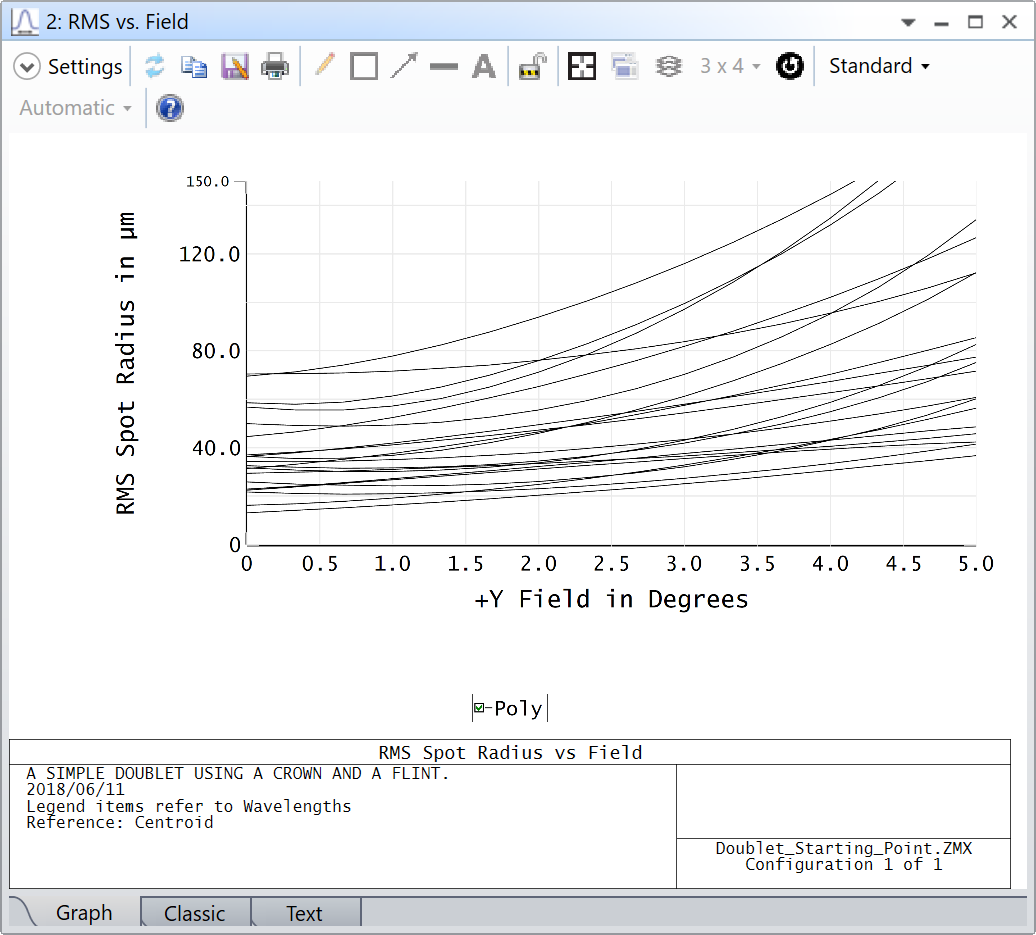
Task: Click the Refresh update icon
Action: (x=155, y=66)
